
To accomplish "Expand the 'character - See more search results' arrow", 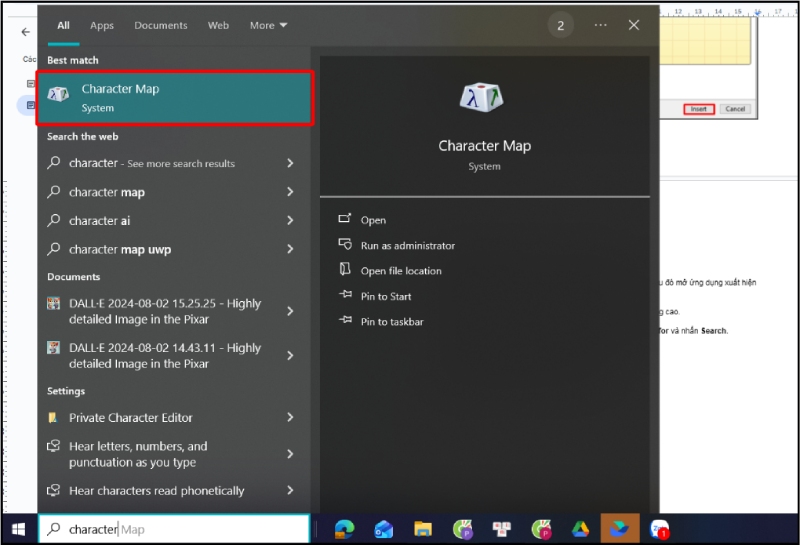I will pos(290,163).
